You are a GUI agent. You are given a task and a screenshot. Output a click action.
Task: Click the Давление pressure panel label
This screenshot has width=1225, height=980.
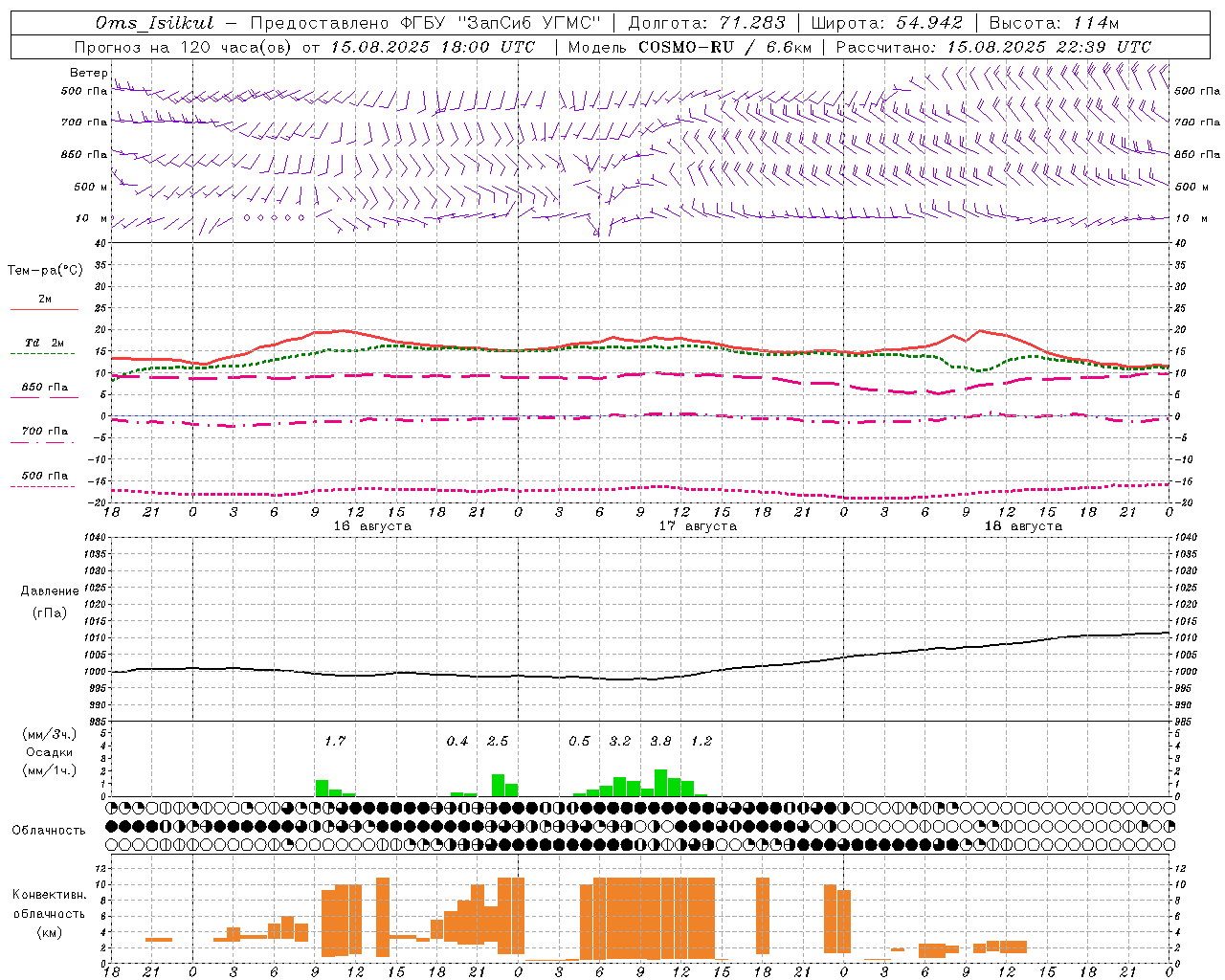50,591
